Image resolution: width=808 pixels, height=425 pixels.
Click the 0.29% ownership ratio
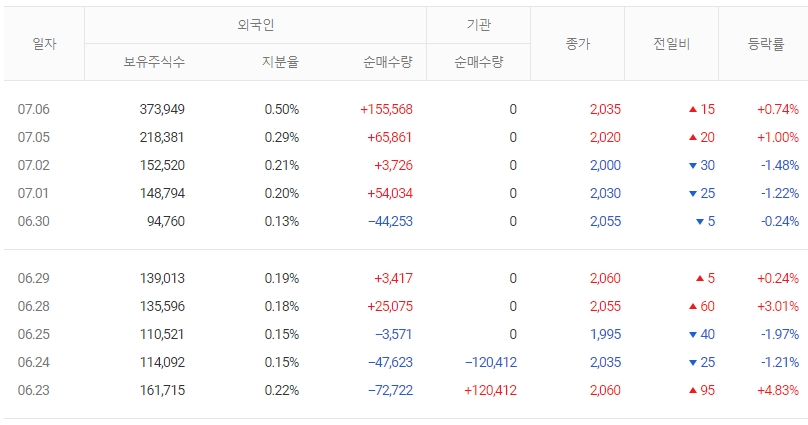tap(281, 137)
